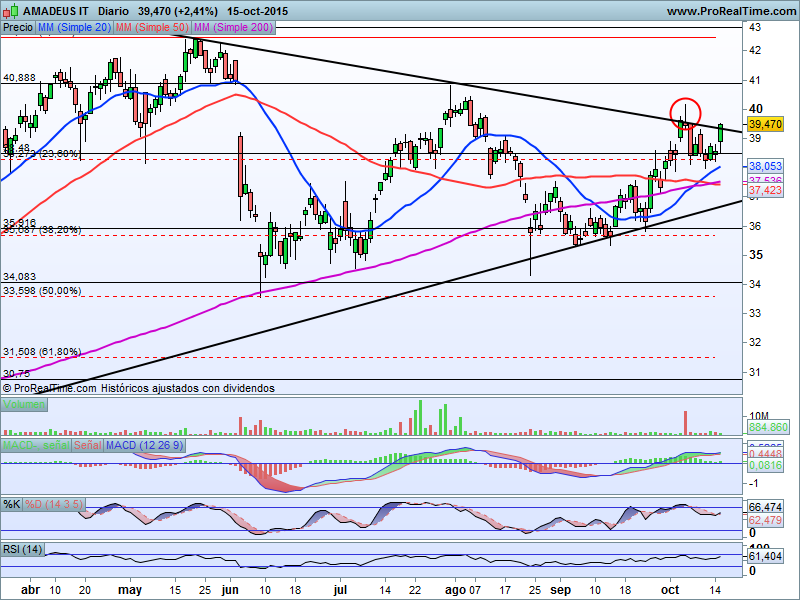
Task: Click the 31,508 (61,80%) Fibonacci label
Action: tap(42, 352)
